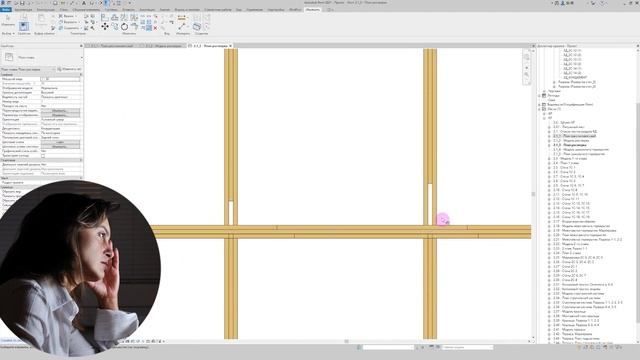Select the Move tool with four arrows
Image resolution: width=640 pixels, height=360 pixels.
click(105, 27)
